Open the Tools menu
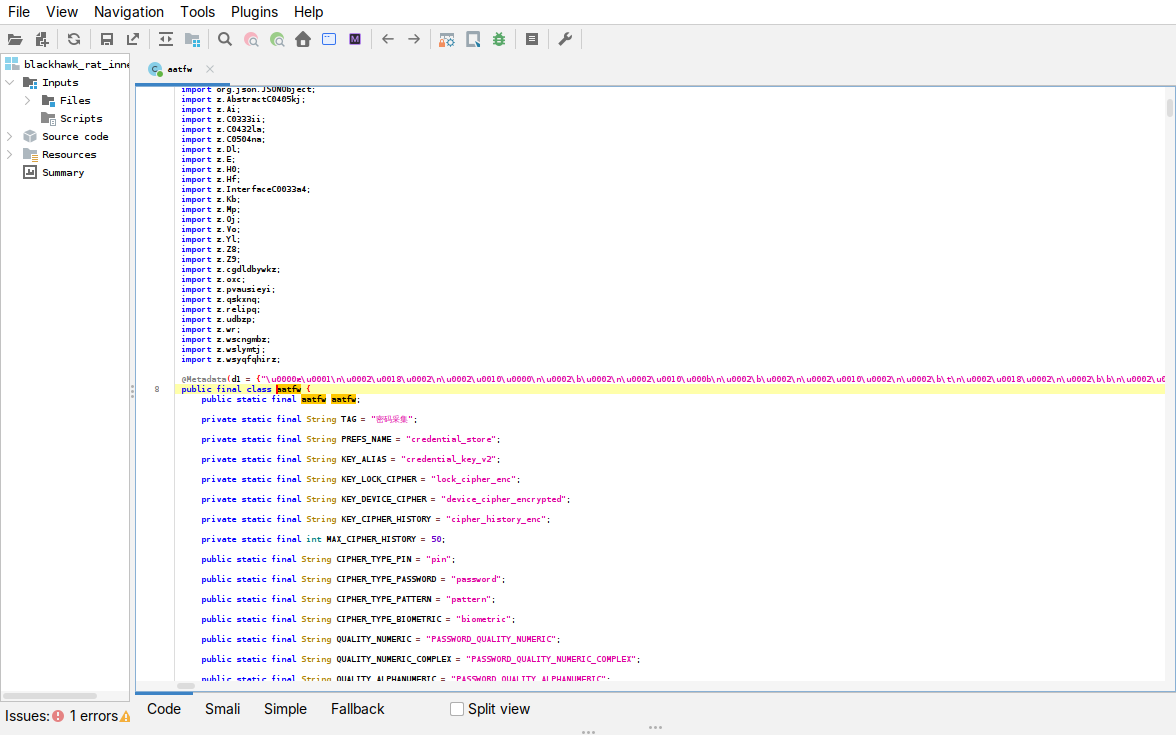The image size is (1176, 735). (197, 12)
